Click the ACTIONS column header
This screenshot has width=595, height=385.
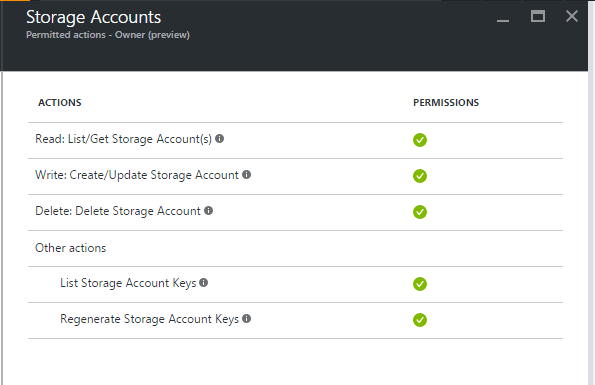pyautogui.click(x=60, y=102)
